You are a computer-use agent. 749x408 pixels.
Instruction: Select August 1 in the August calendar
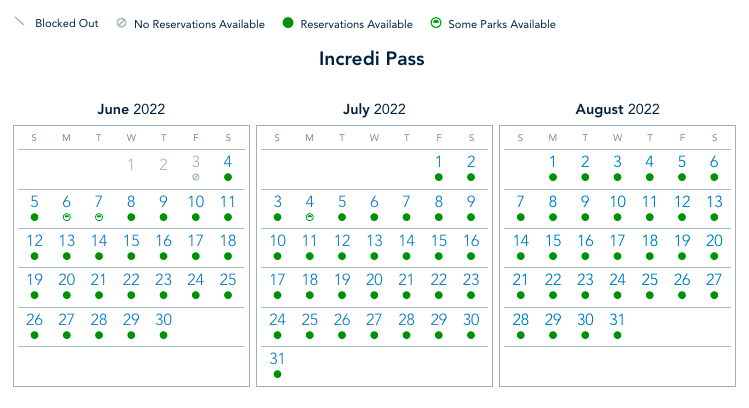pyautogui.click(x=553, y=161)
